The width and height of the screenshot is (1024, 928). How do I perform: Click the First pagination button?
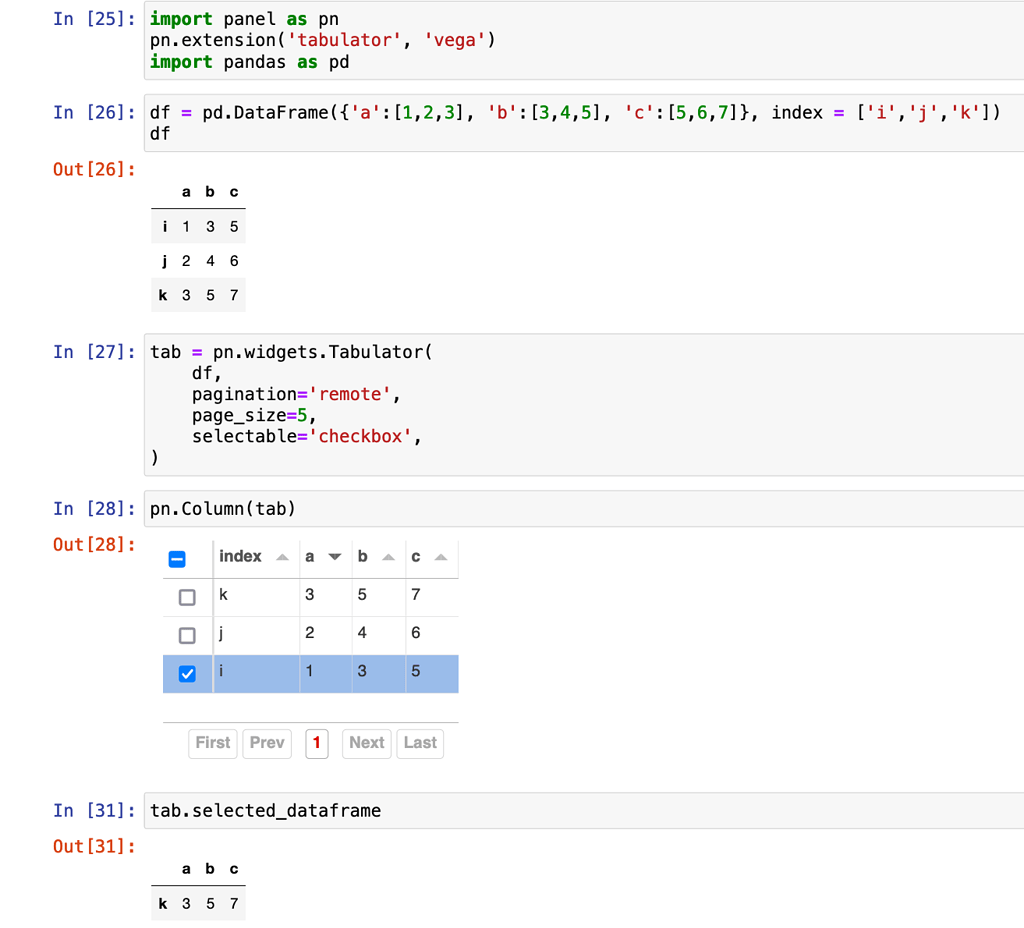coord(212,743)
